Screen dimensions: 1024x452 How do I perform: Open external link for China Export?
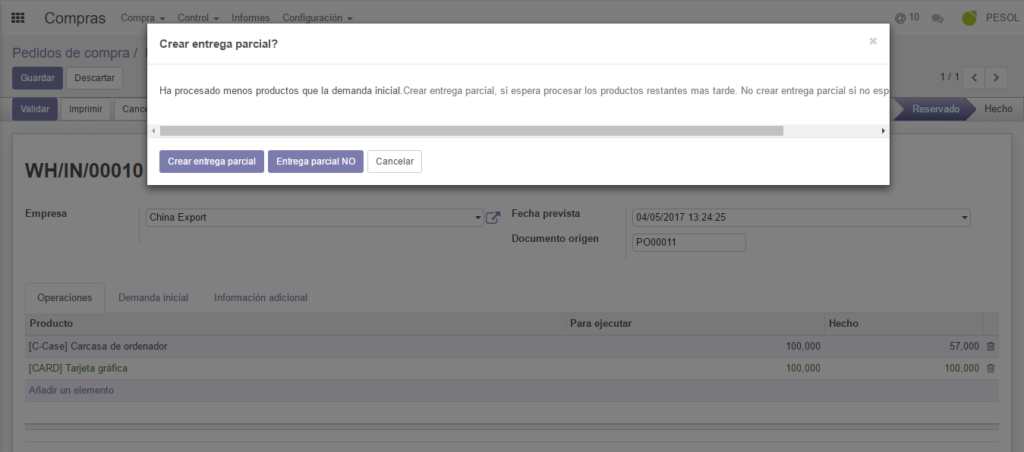493,217
